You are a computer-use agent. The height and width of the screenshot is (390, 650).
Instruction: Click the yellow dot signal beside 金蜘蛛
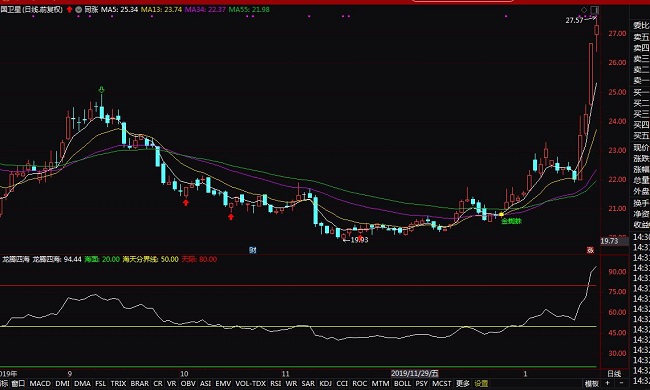501,214
